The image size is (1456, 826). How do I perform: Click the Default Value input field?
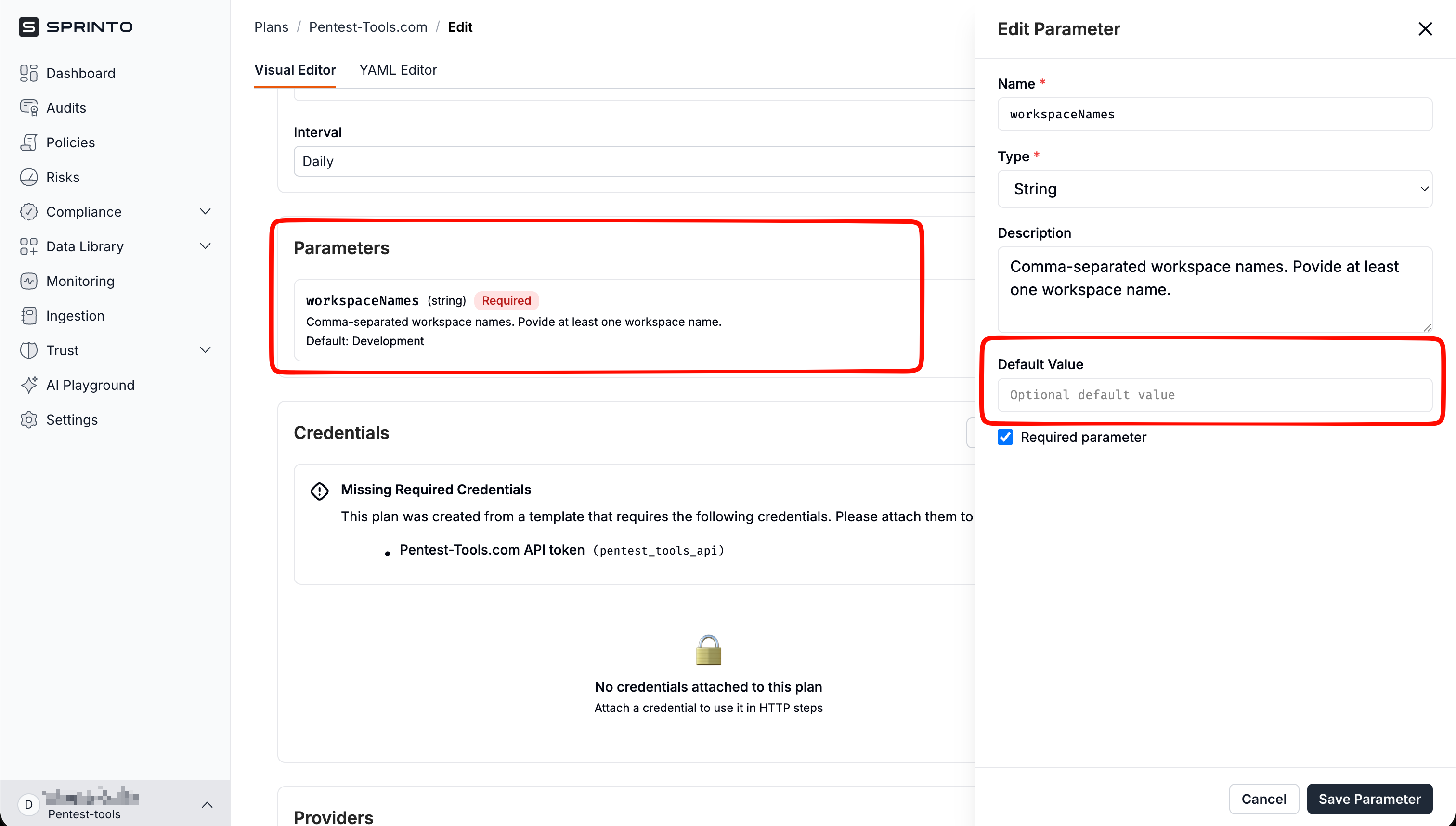[1214, 395]
